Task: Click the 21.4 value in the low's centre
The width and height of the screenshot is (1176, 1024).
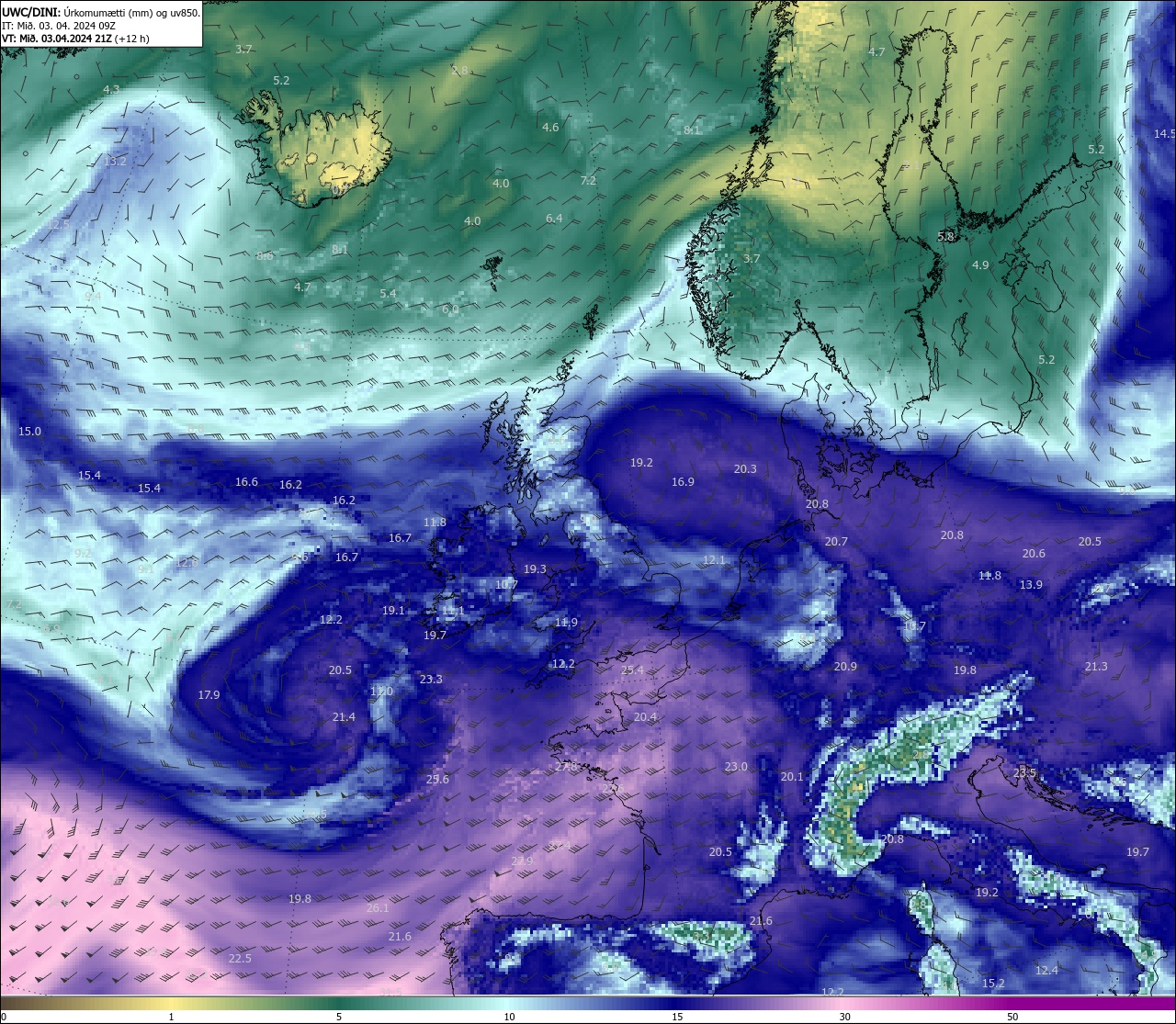Action: 344,716
